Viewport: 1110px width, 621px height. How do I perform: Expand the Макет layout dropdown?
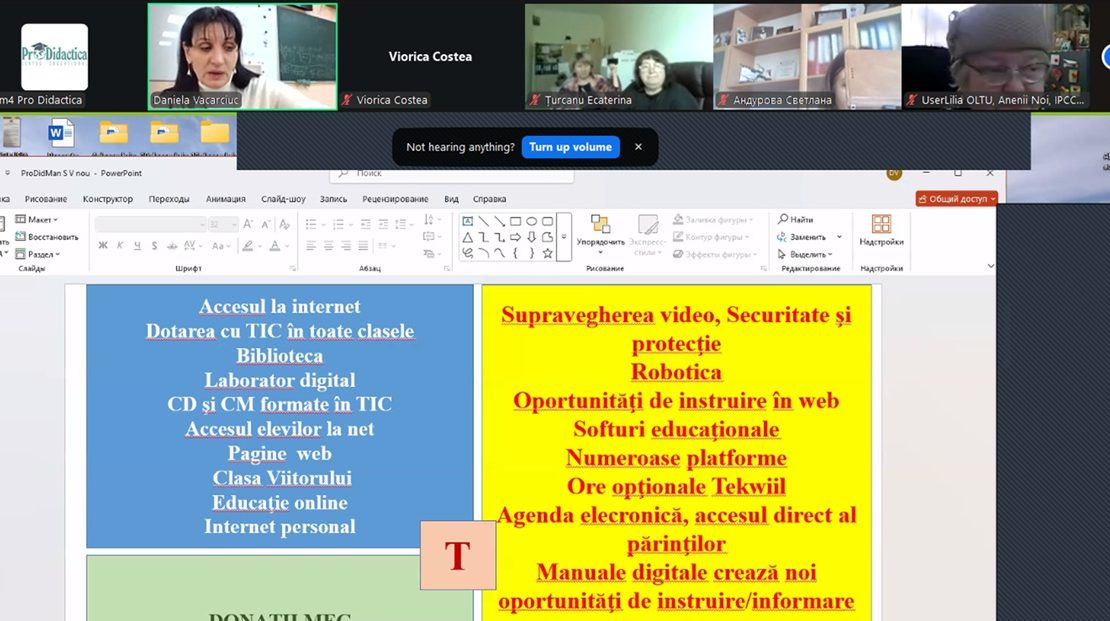[x=41, y=219]
